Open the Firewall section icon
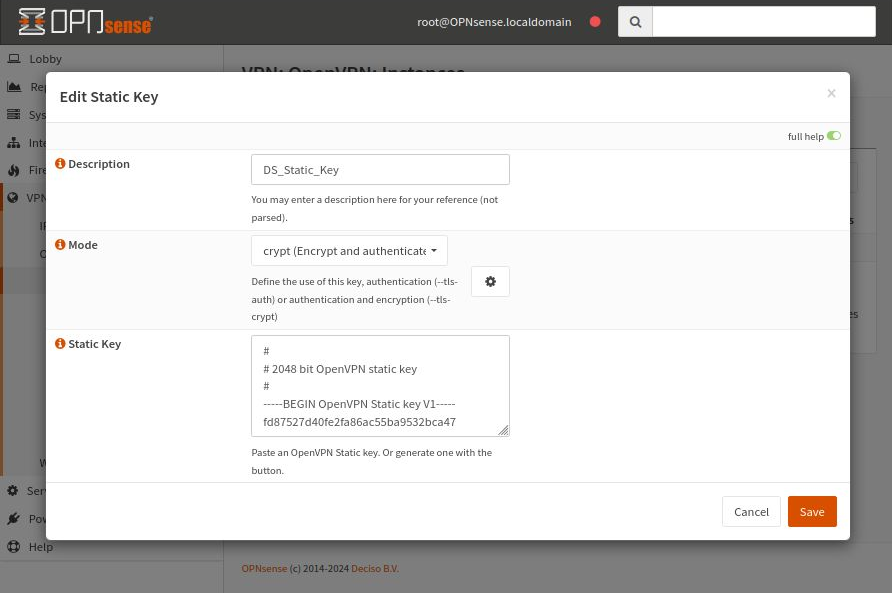The height and width of the screenshot is (593, 892). click(x=14, y=170)
